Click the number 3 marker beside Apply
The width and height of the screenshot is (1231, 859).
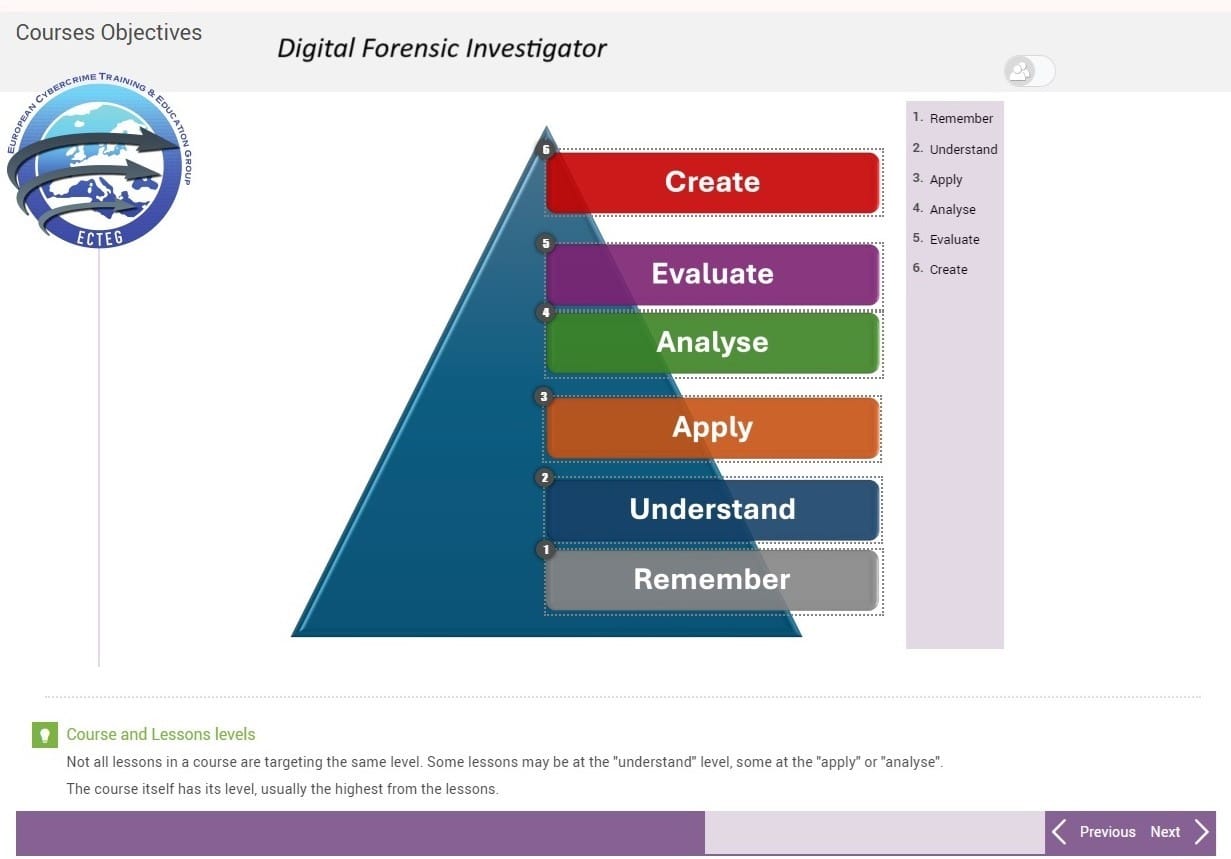click(544, 396)
